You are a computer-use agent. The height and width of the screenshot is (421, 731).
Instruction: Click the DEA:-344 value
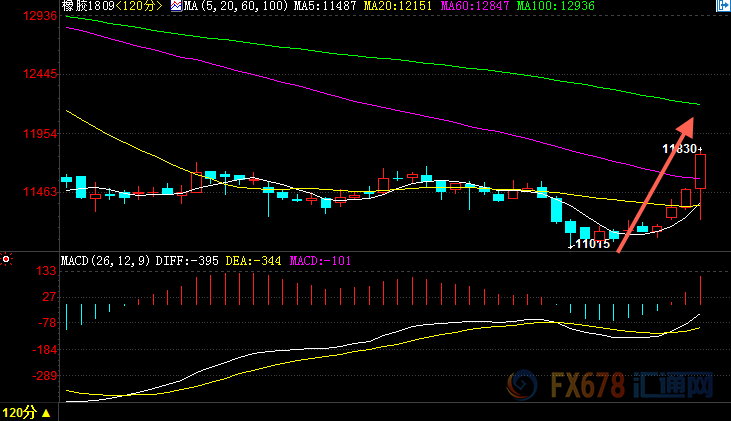pyautogui.click(x=253, y=261)
